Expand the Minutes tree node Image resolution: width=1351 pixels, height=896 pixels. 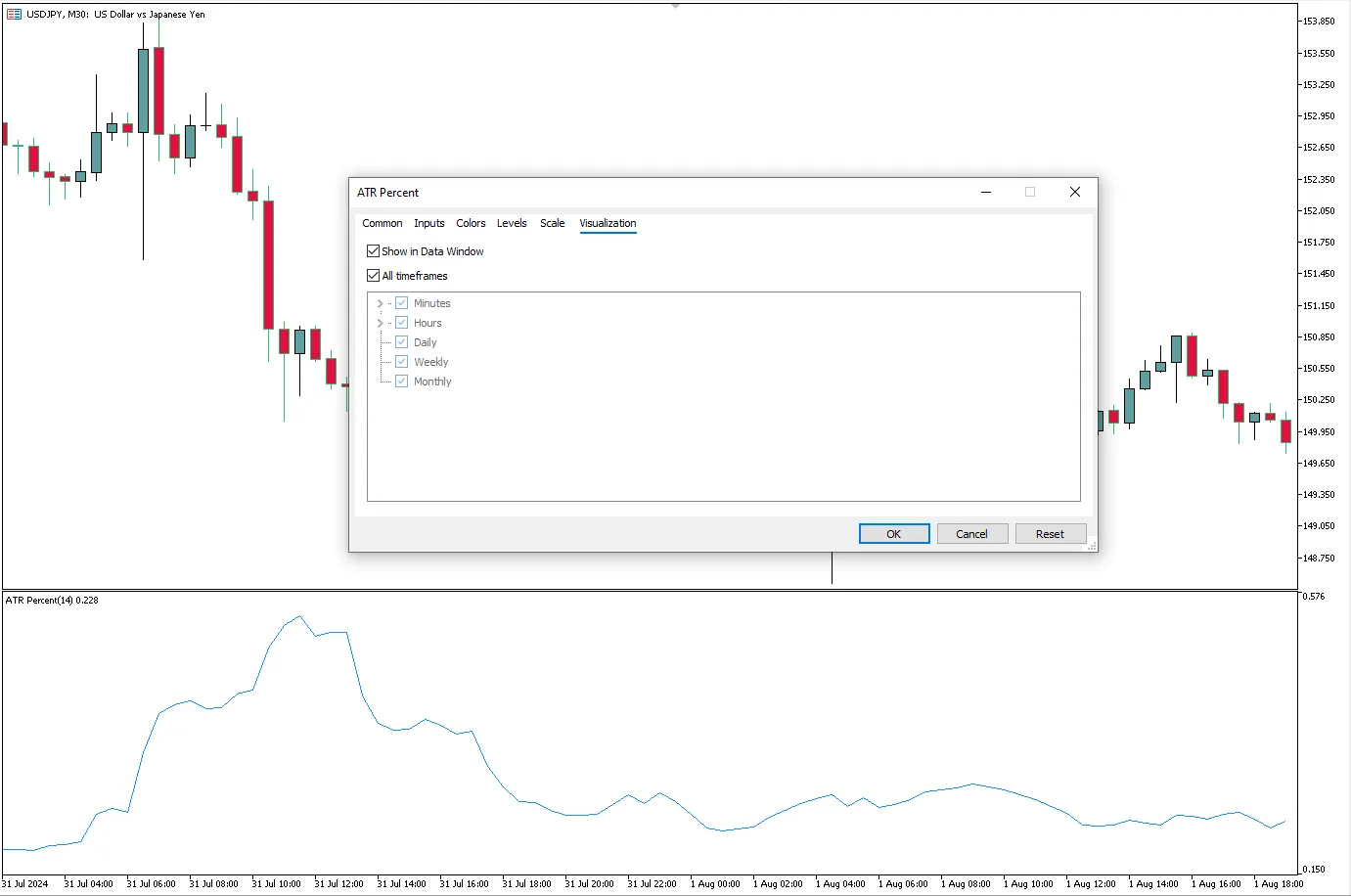(380, 303)
